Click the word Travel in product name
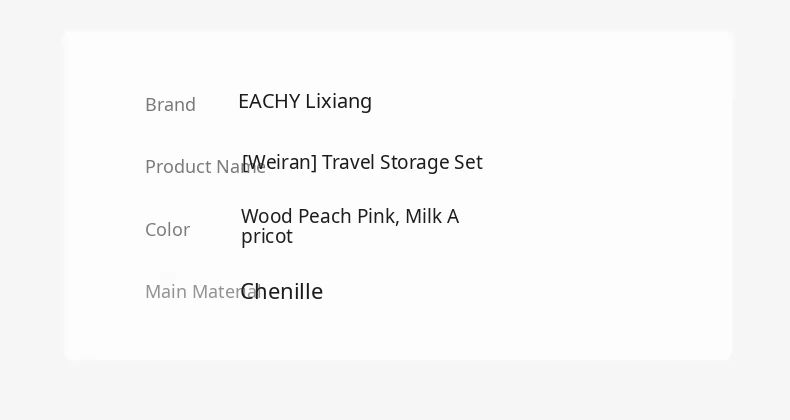Image resolution: width=790 pixels, height=420 pixels. (x=348, y=162)
